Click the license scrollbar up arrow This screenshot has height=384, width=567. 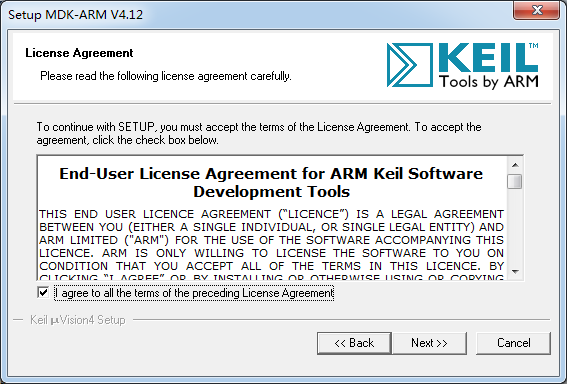(x=515, y=165)
